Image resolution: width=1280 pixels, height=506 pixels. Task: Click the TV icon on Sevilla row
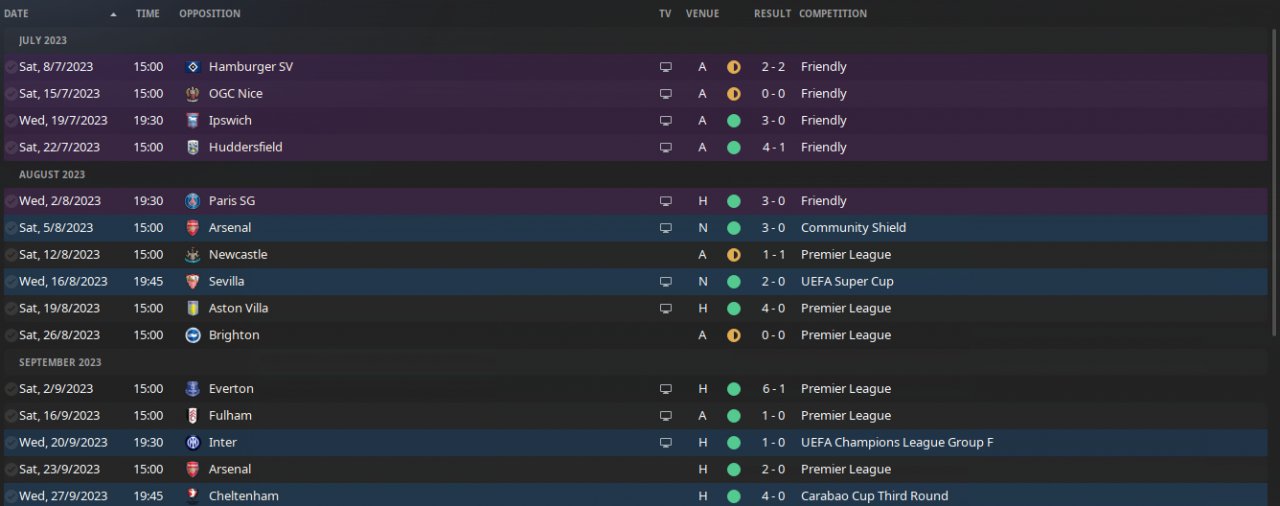[x=665, y=282]
